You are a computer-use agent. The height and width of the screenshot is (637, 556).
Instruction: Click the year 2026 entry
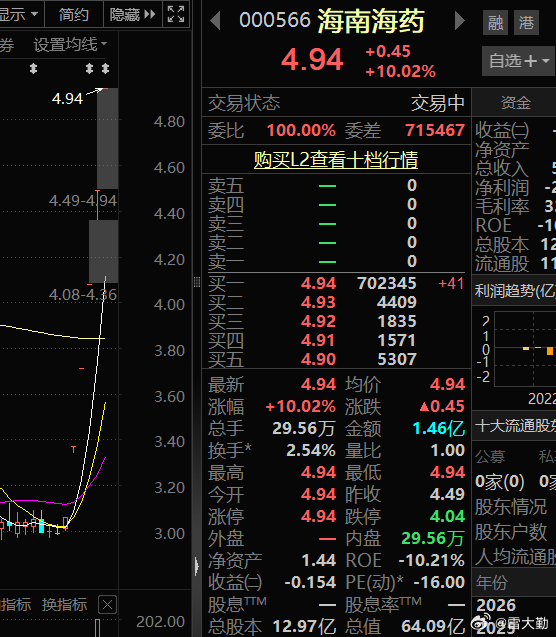pyautogui.click(x=496, y=605)
